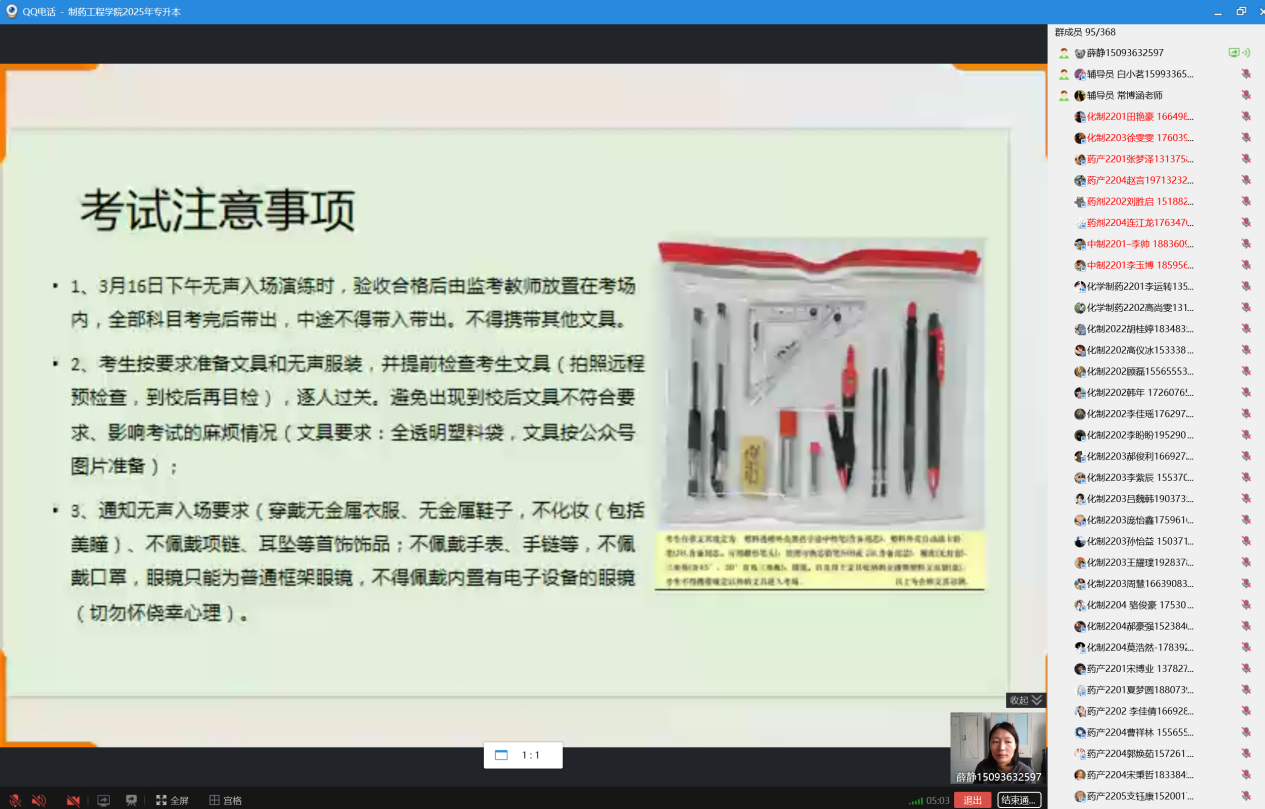
Task: Click the presentation board icon
Action: pyautogui.click(x=131, y=800)
